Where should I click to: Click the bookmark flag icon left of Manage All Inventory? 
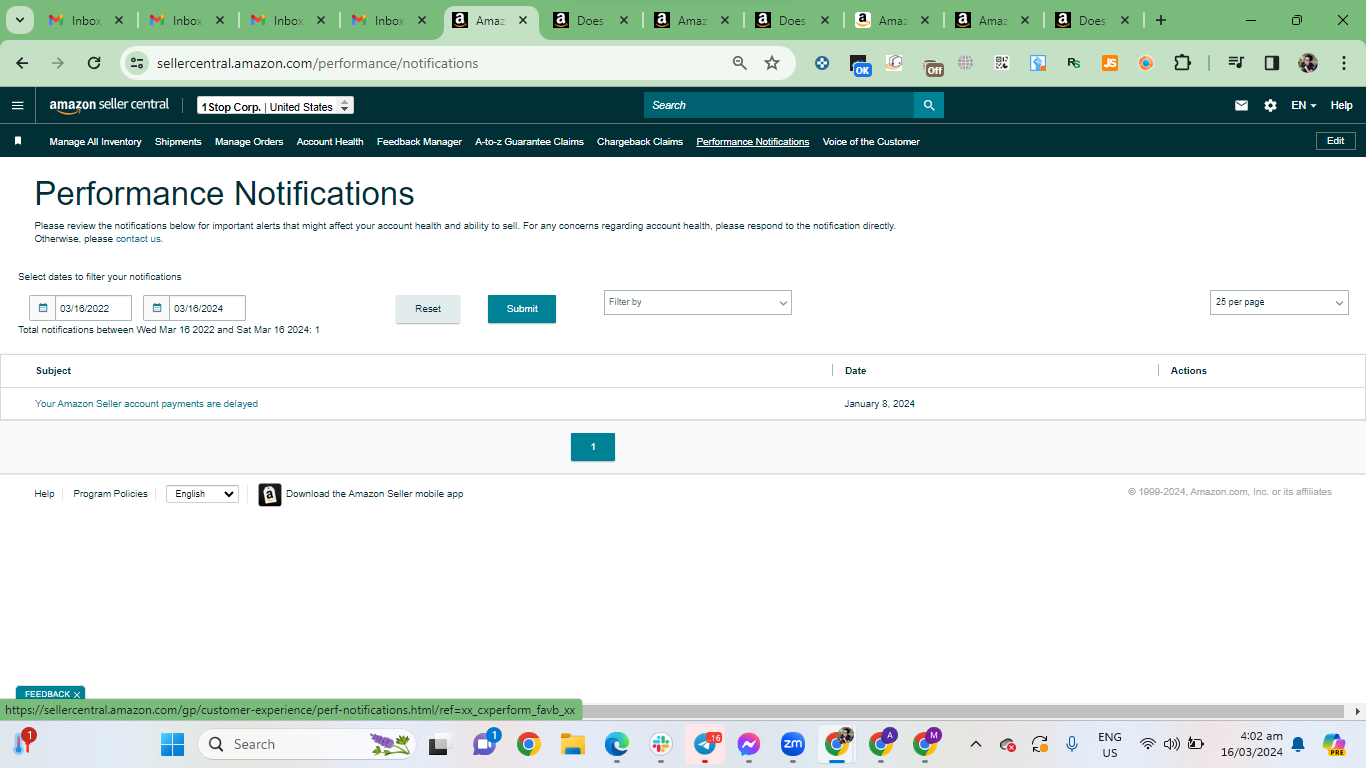[18, 141]
